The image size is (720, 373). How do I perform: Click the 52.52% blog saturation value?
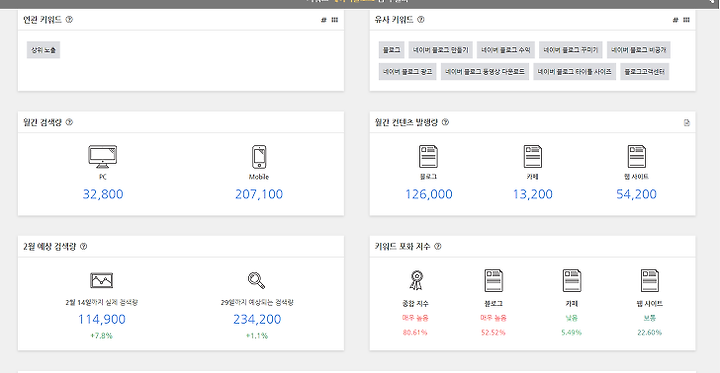(x=494, y=332)
